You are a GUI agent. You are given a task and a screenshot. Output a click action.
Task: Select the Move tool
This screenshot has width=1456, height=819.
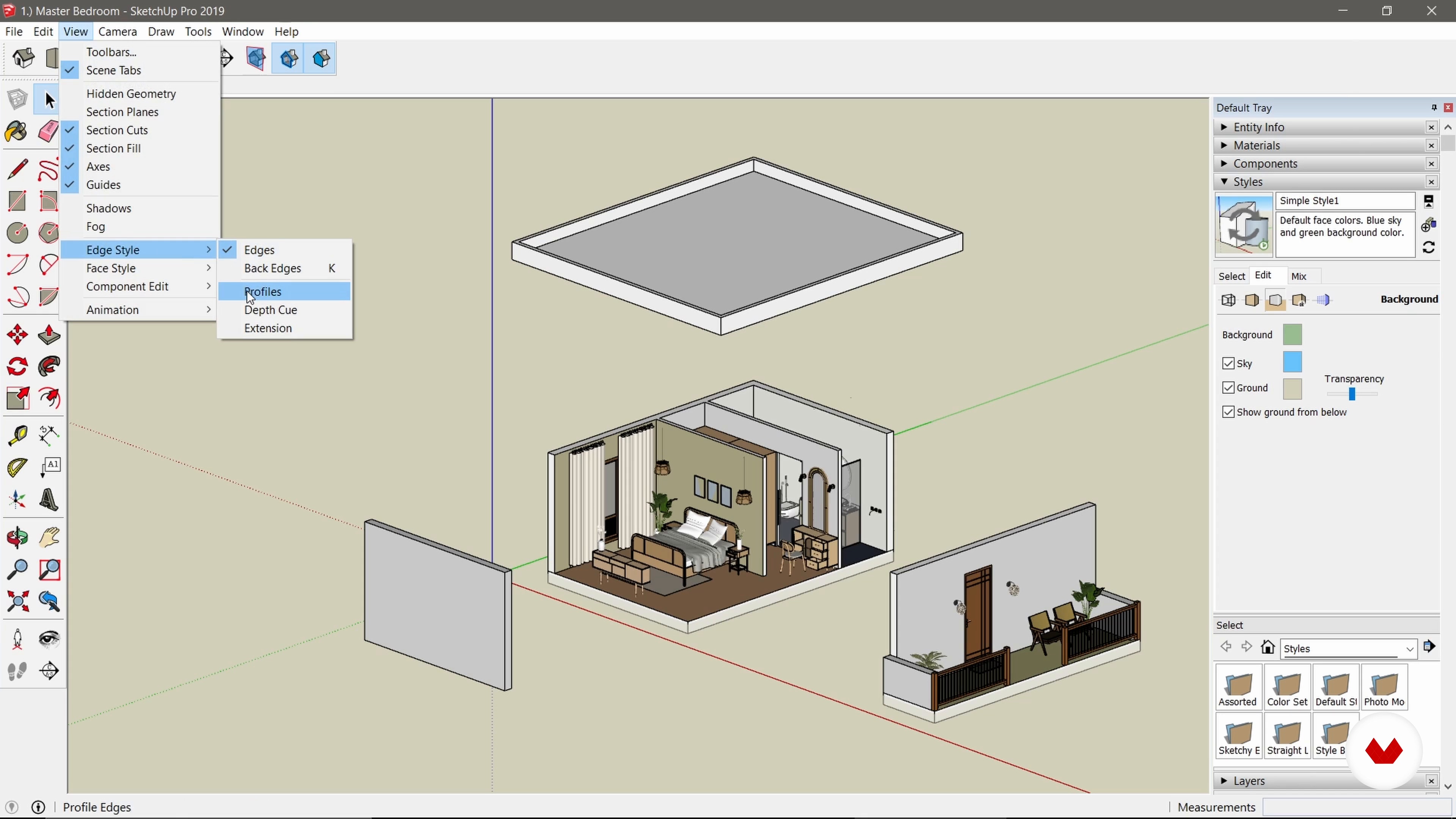pos(17,334)
